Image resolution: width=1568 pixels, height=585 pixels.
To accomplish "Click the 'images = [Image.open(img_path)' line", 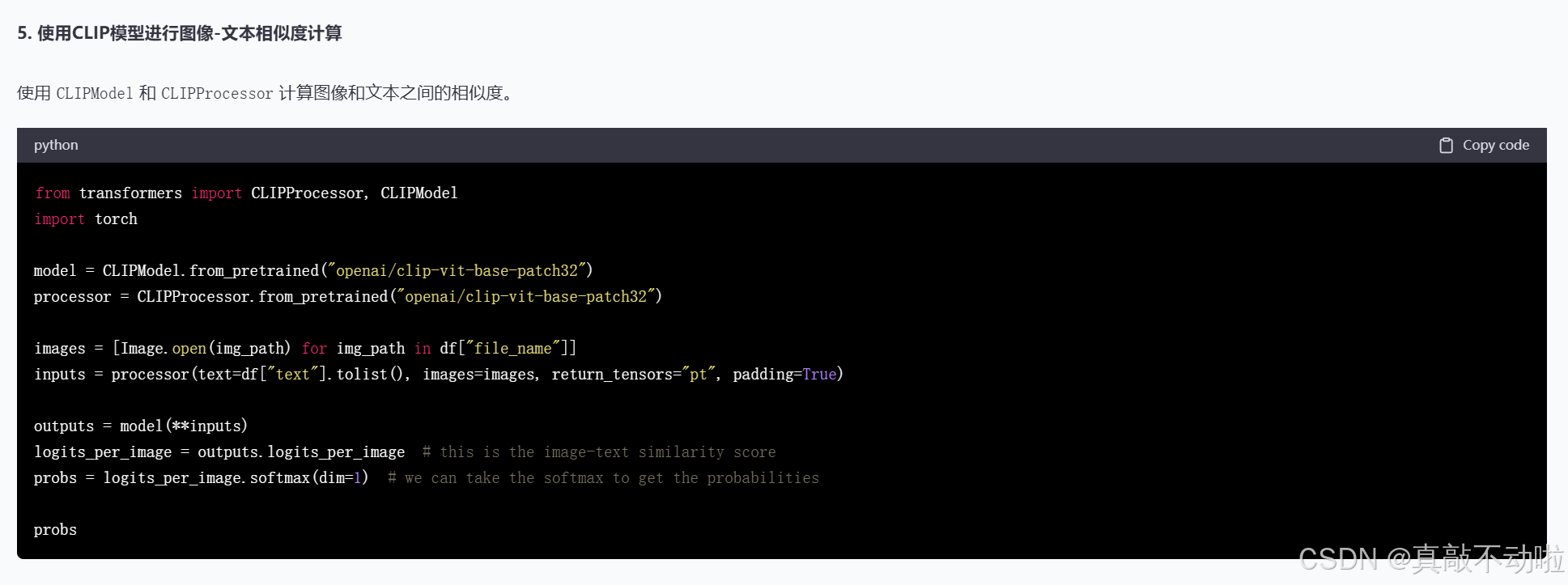I will pyautogui.click(x=305, y=348).
